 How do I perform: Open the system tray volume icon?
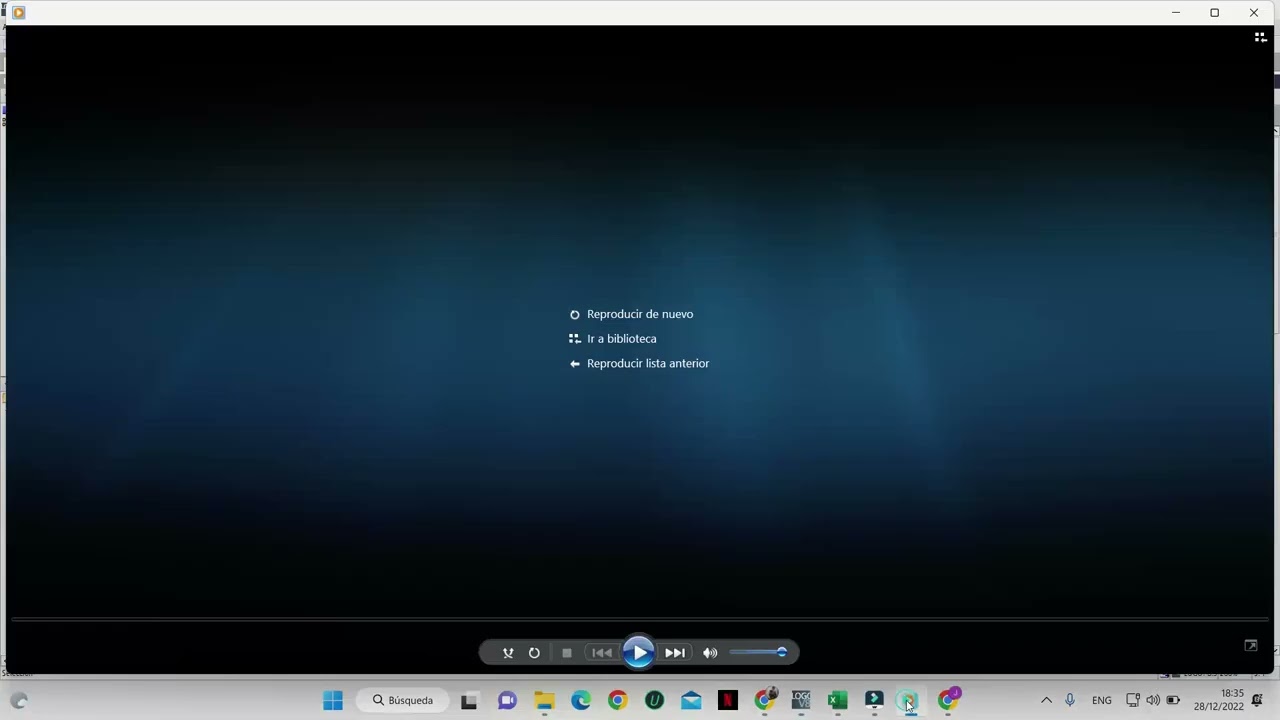1153,700
